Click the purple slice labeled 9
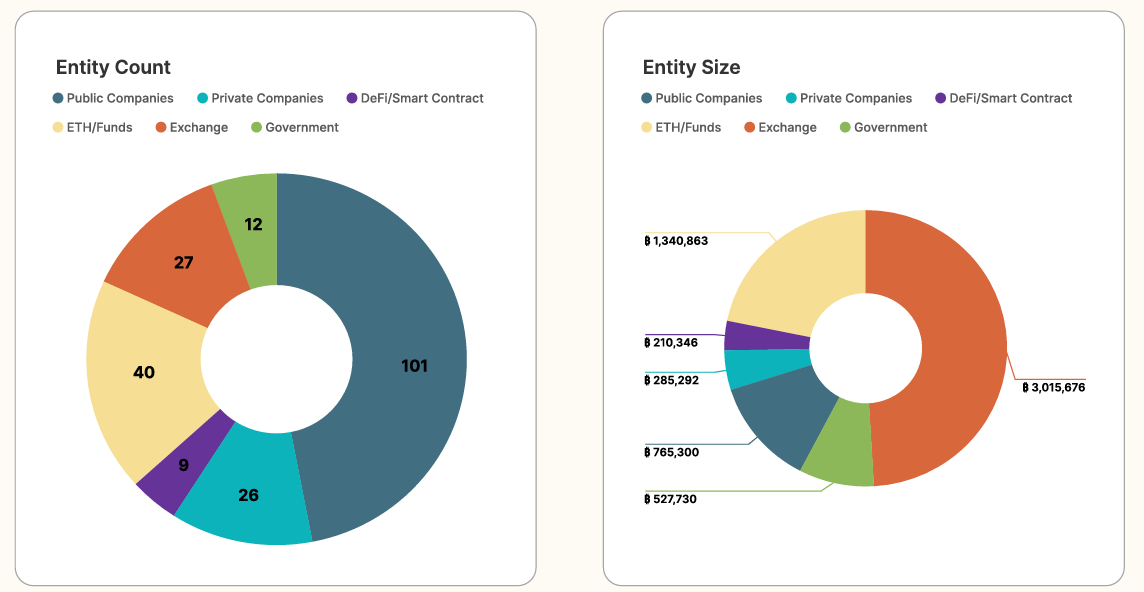Screen dimensions: 1144x592 183,465
